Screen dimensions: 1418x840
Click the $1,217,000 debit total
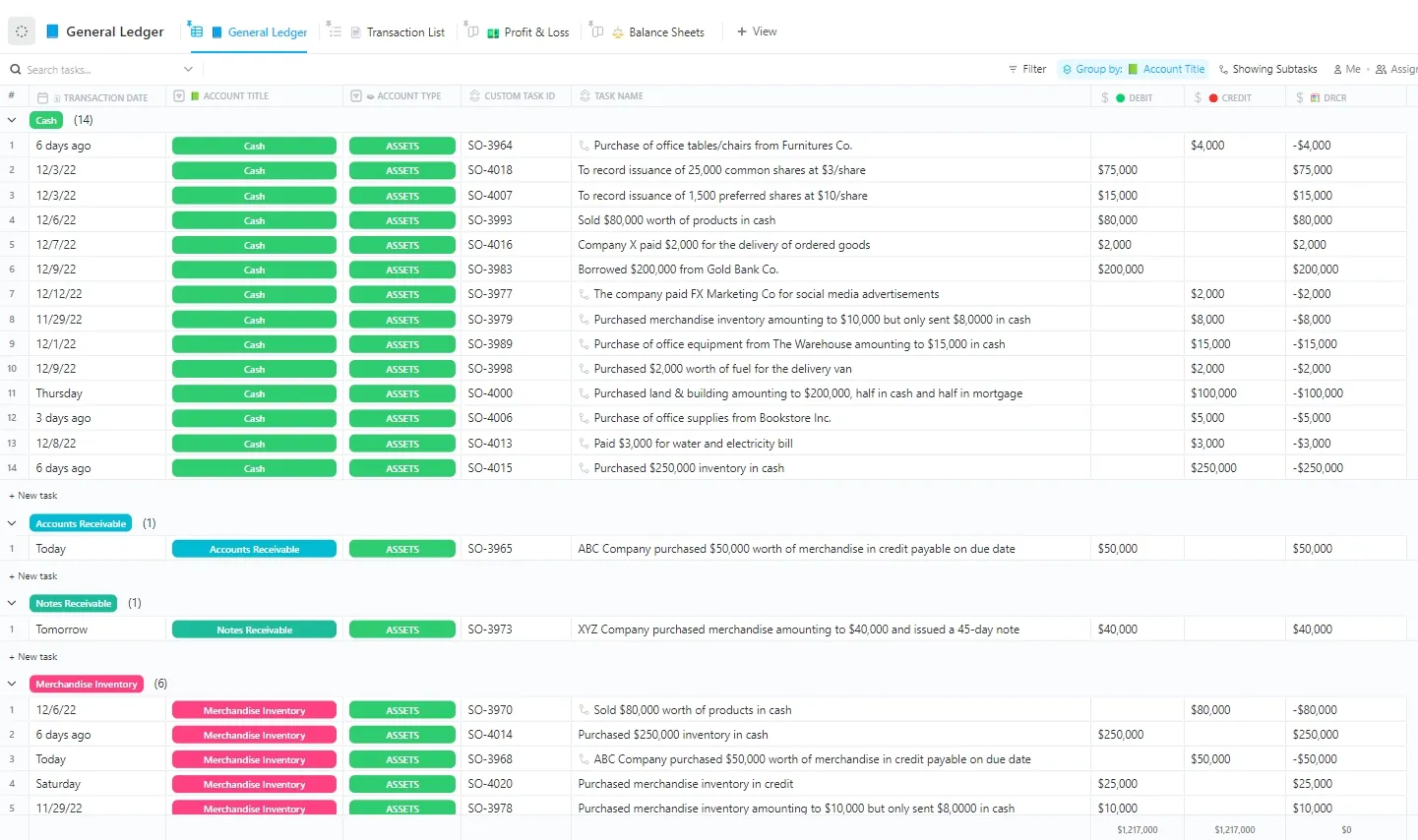(x=1138, y=830)
